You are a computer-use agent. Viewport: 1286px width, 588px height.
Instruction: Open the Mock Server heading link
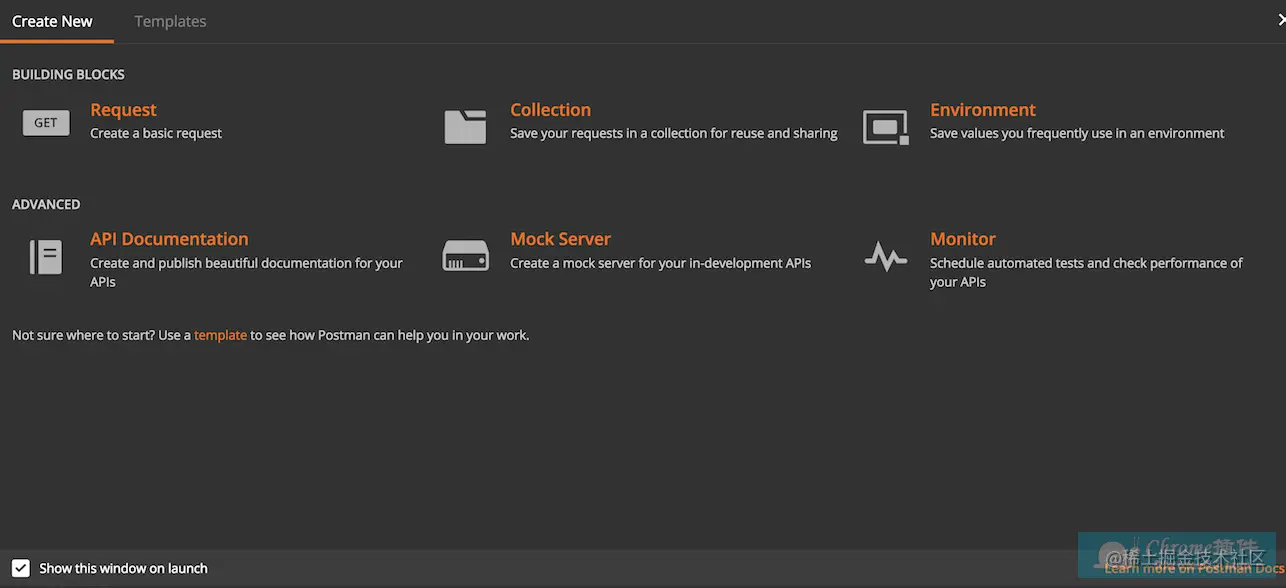[x=560, y=239]
